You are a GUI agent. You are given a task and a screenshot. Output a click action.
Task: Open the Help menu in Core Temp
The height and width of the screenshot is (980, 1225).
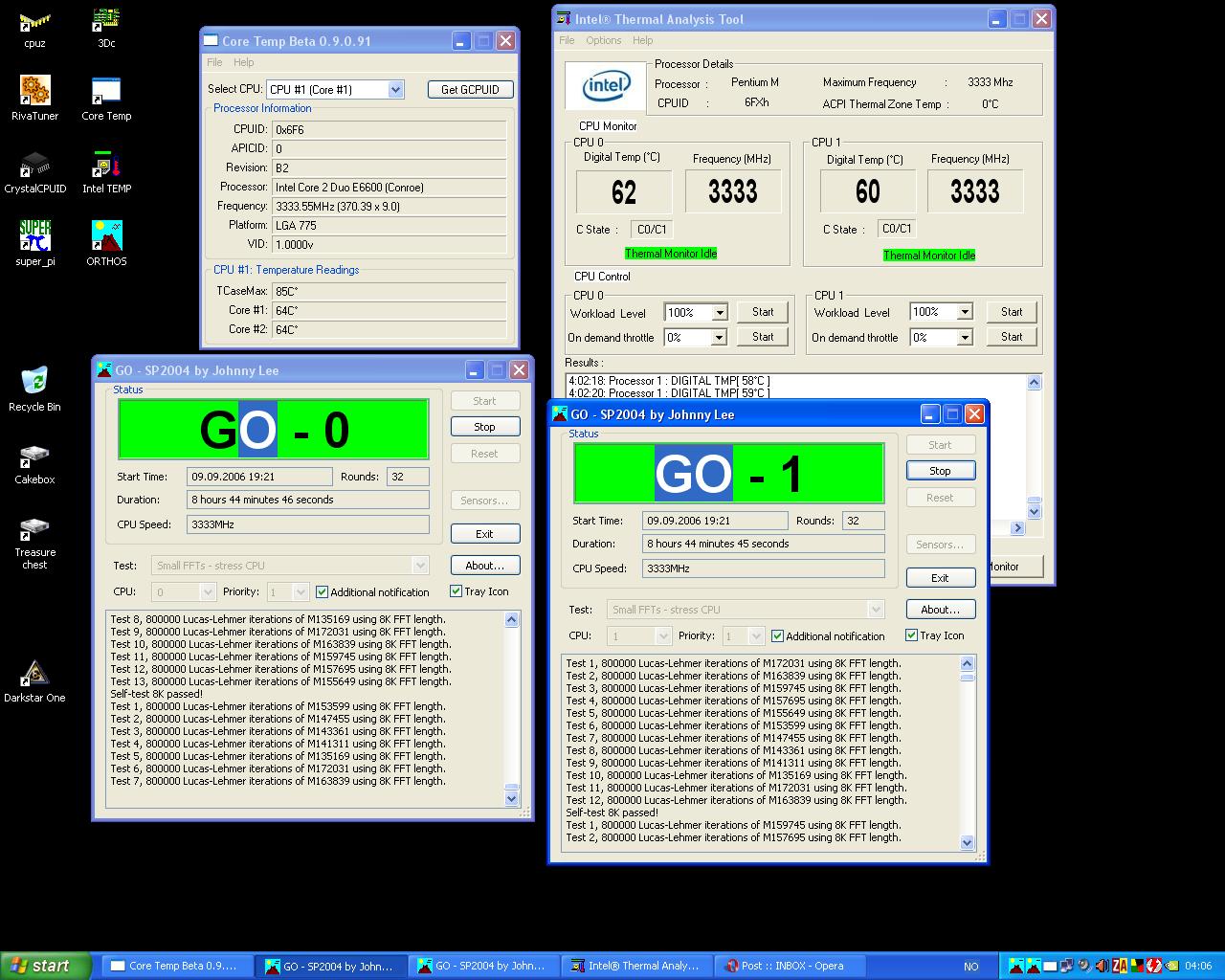point(244,62)
